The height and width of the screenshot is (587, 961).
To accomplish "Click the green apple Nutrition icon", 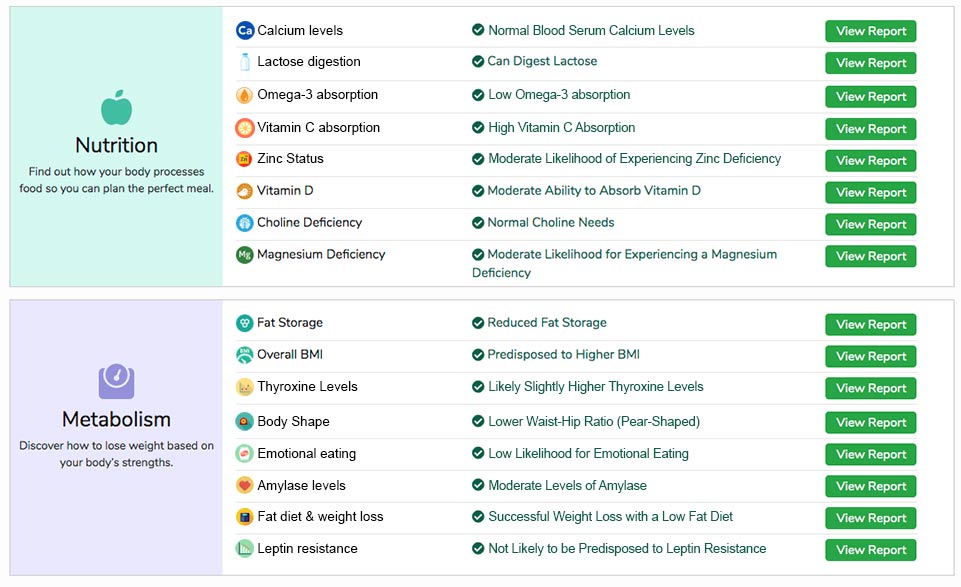I will click(x=116, y=108).
